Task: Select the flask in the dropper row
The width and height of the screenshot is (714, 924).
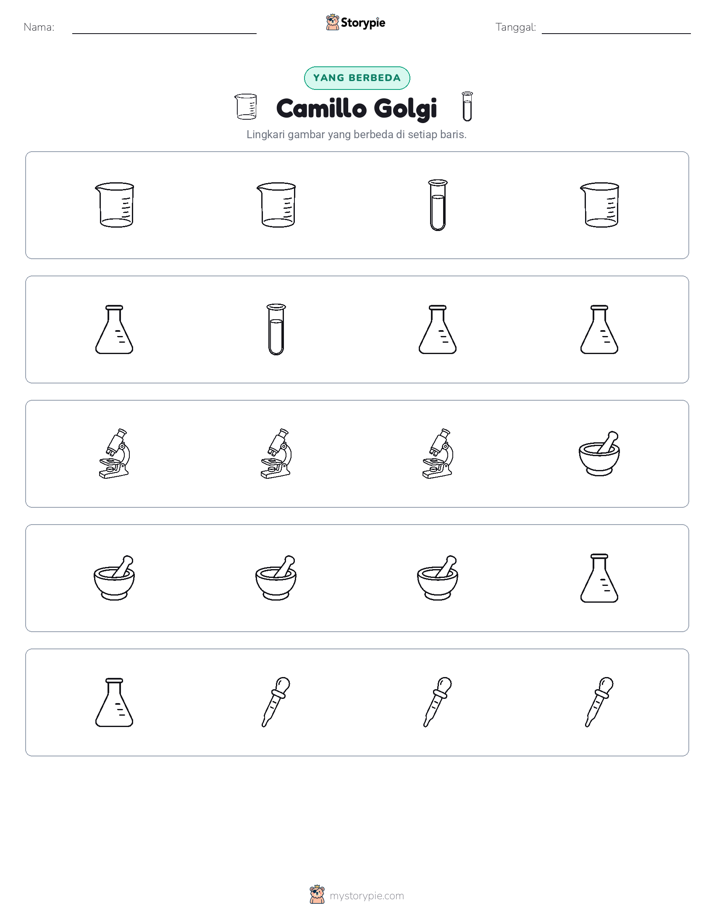Action: click(114, 702)
